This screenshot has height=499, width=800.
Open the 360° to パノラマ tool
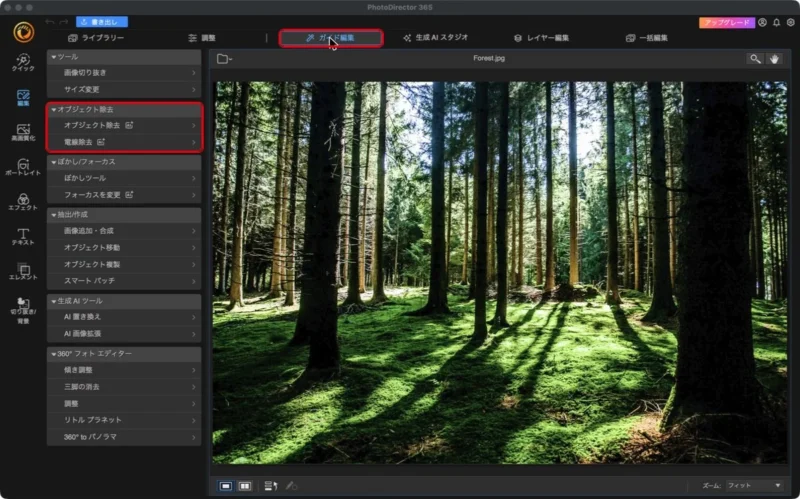[x=124, y=437]
